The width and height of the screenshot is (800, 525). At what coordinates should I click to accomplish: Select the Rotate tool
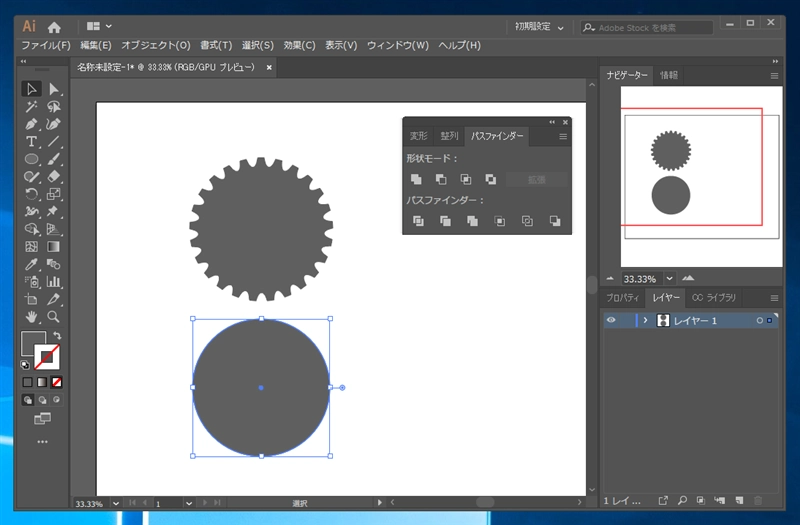(32, 194)
